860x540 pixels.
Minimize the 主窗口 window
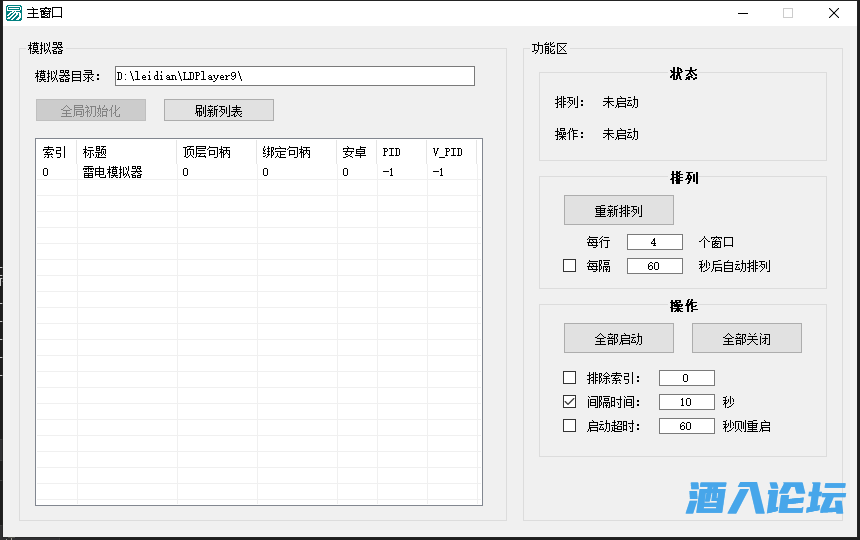click(x=742, y=13)
